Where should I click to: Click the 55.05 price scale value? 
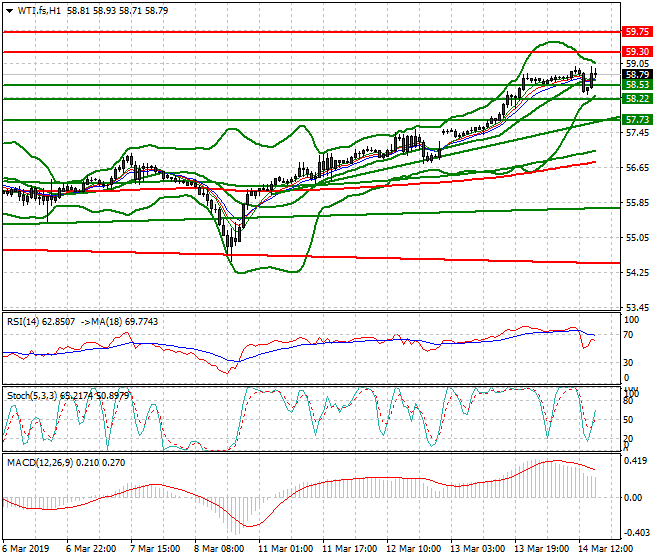(x=637, y=238)
